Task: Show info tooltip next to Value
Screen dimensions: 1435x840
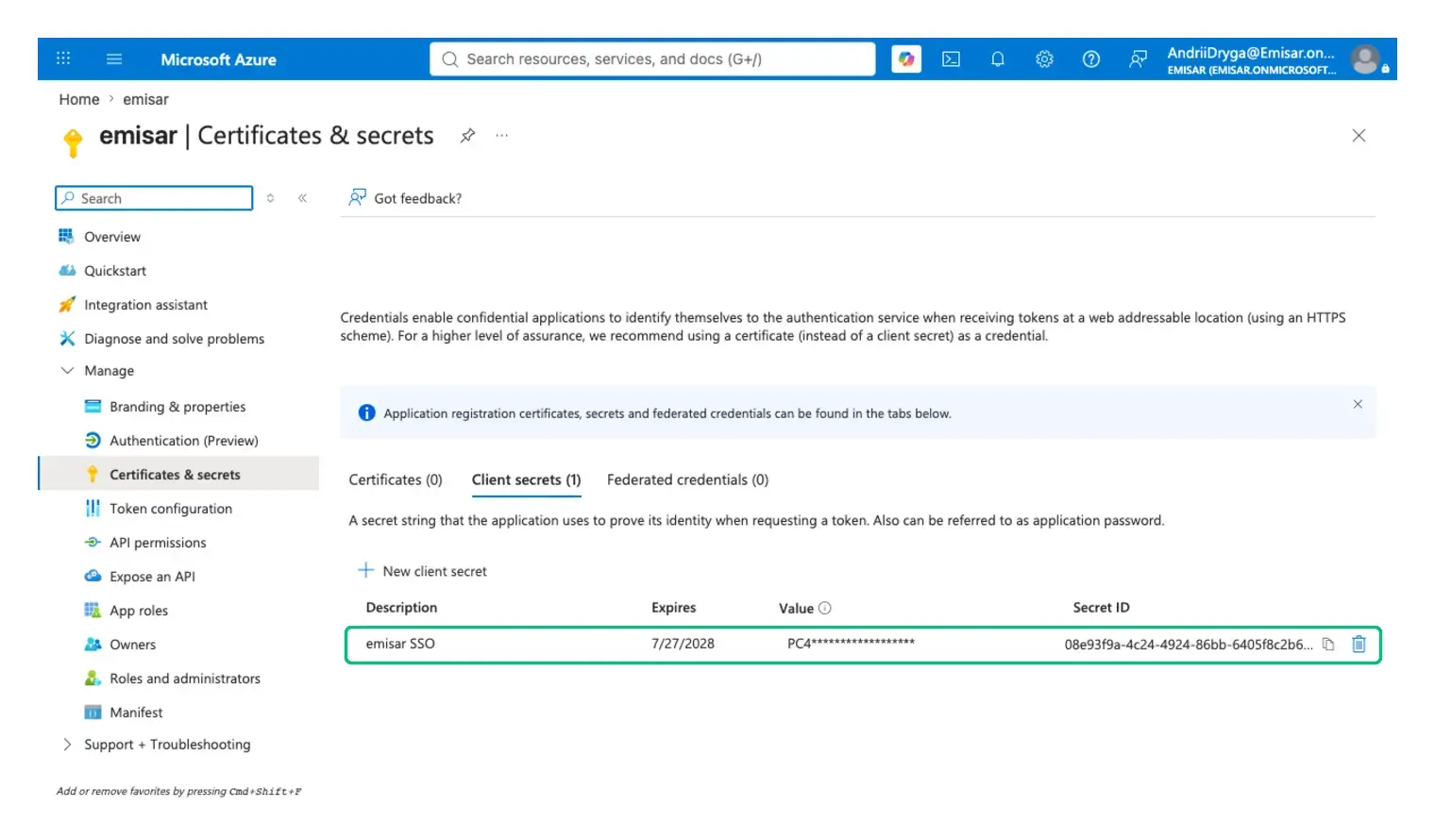Action: pyautogui.click(x=825, y=608)
